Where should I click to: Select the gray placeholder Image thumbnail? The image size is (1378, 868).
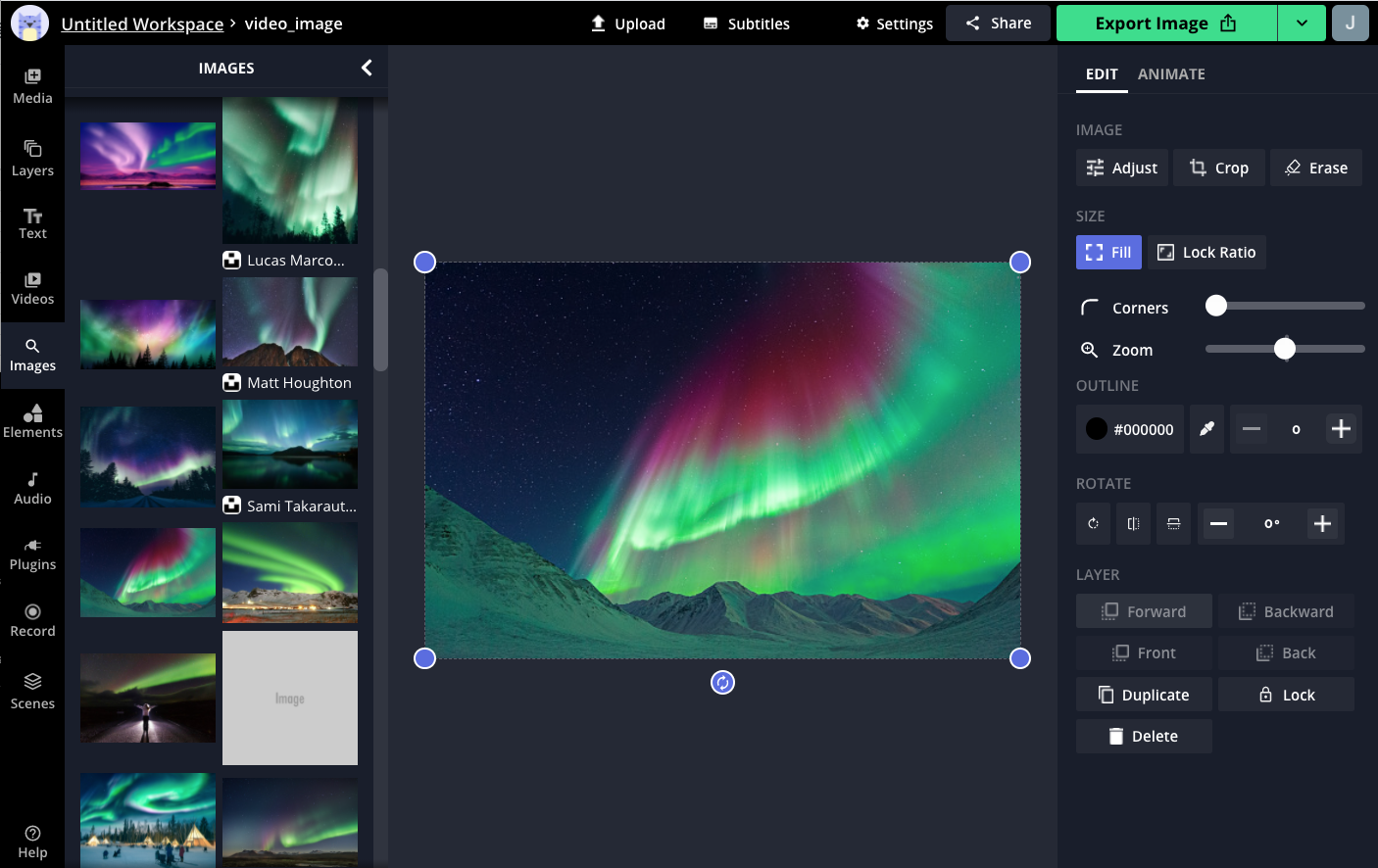(x=290, y=698)
